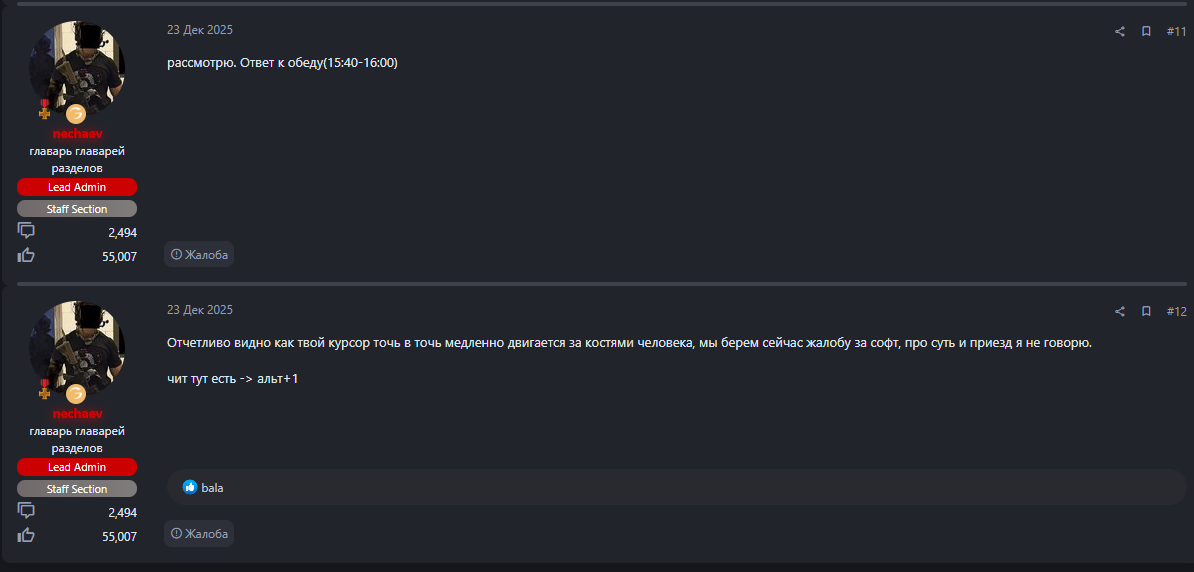
Task: Open nechaev's profile from the post #11 username
Action: pos(77,134)
